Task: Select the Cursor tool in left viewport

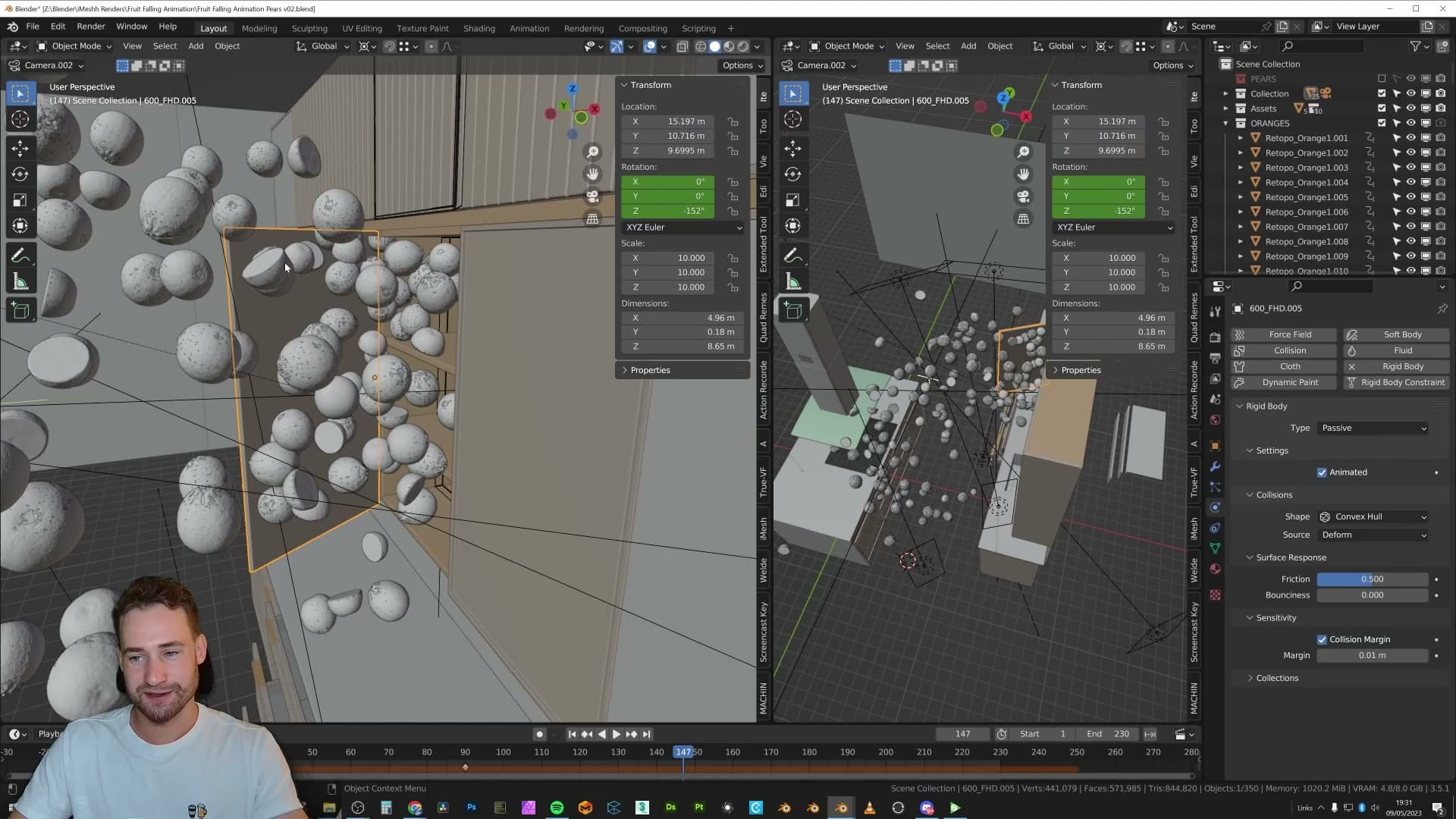Action: [20, 119]
